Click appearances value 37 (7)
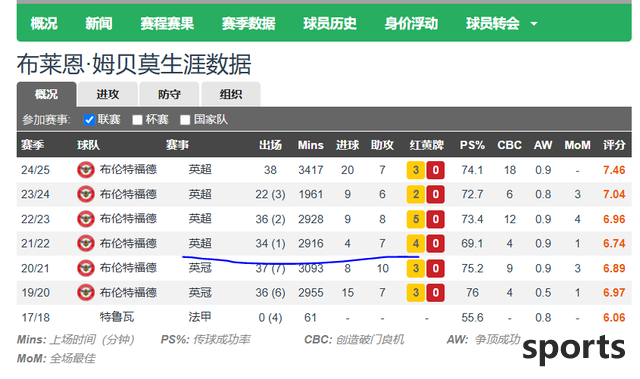This screenshot has width=640, height=379. pyautogui.click(x=270, y=268)
